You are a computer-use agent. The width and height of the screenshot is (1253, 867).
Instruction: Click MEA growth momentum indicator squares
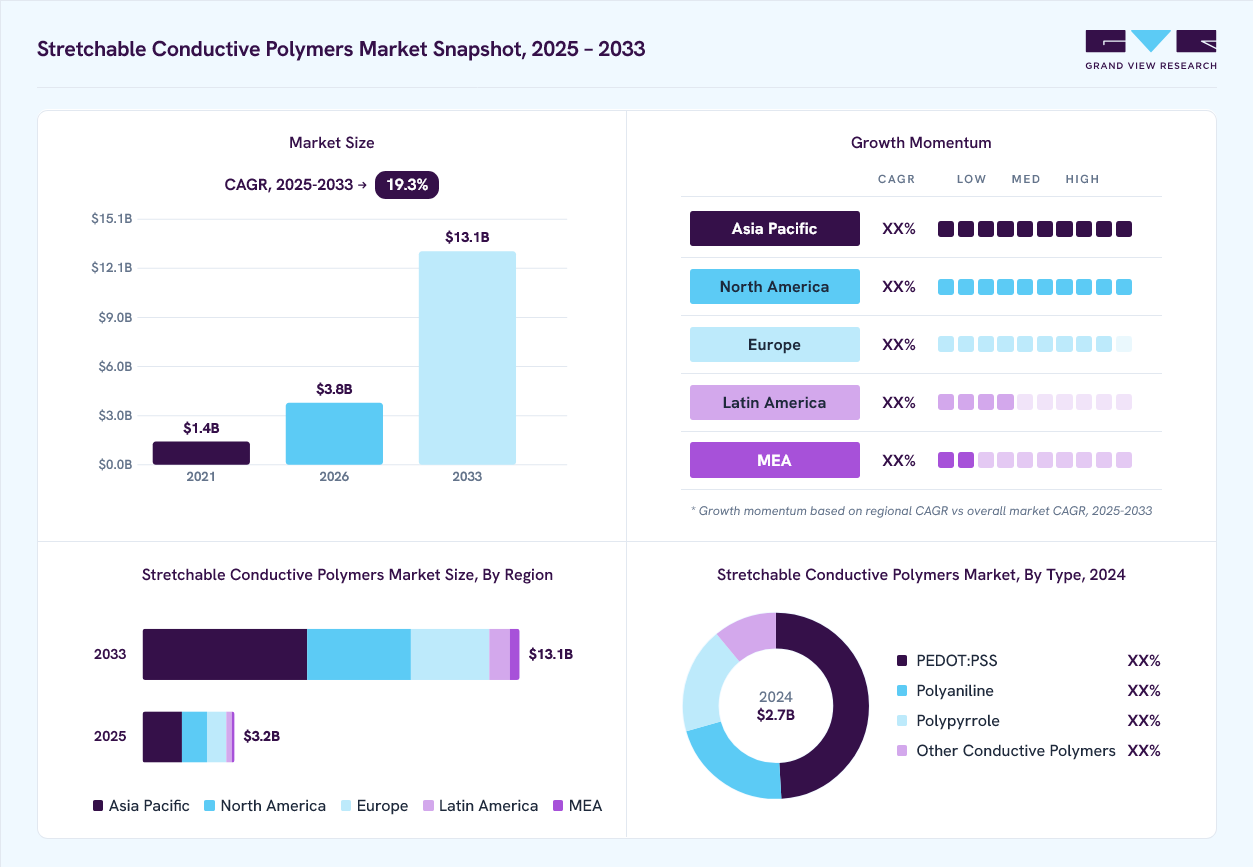(1035, 460)
